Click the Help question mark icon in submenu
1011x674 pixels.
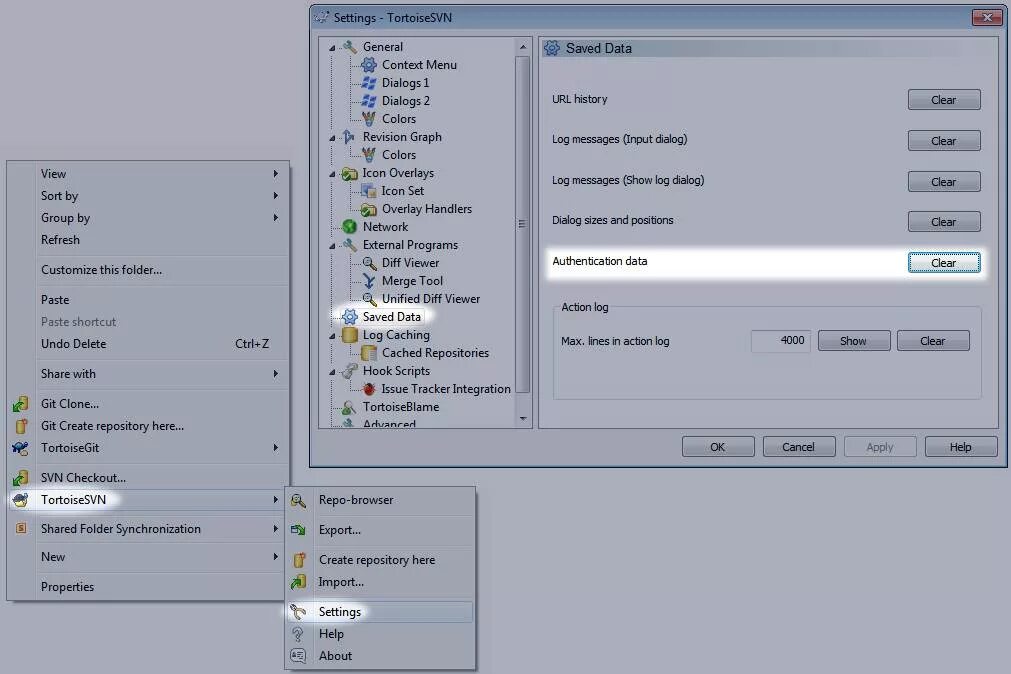tap(297, 634)
